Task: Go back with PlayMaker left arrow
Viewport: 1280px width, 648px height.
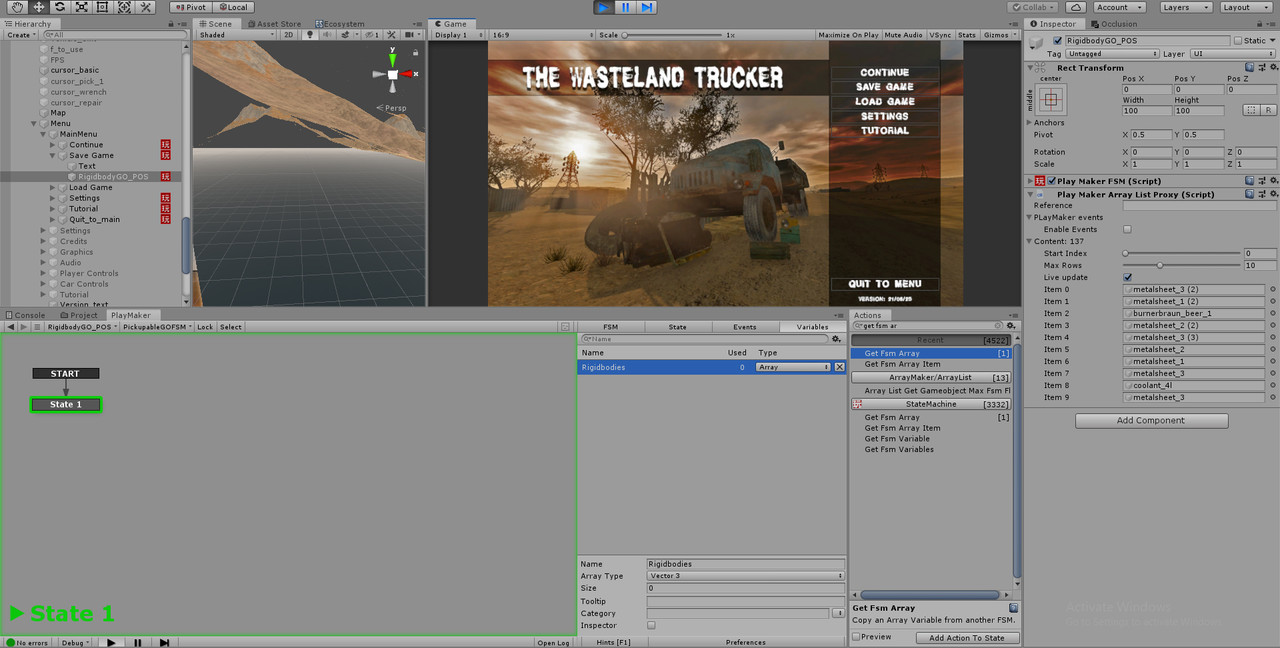Action: pos(10,327)
